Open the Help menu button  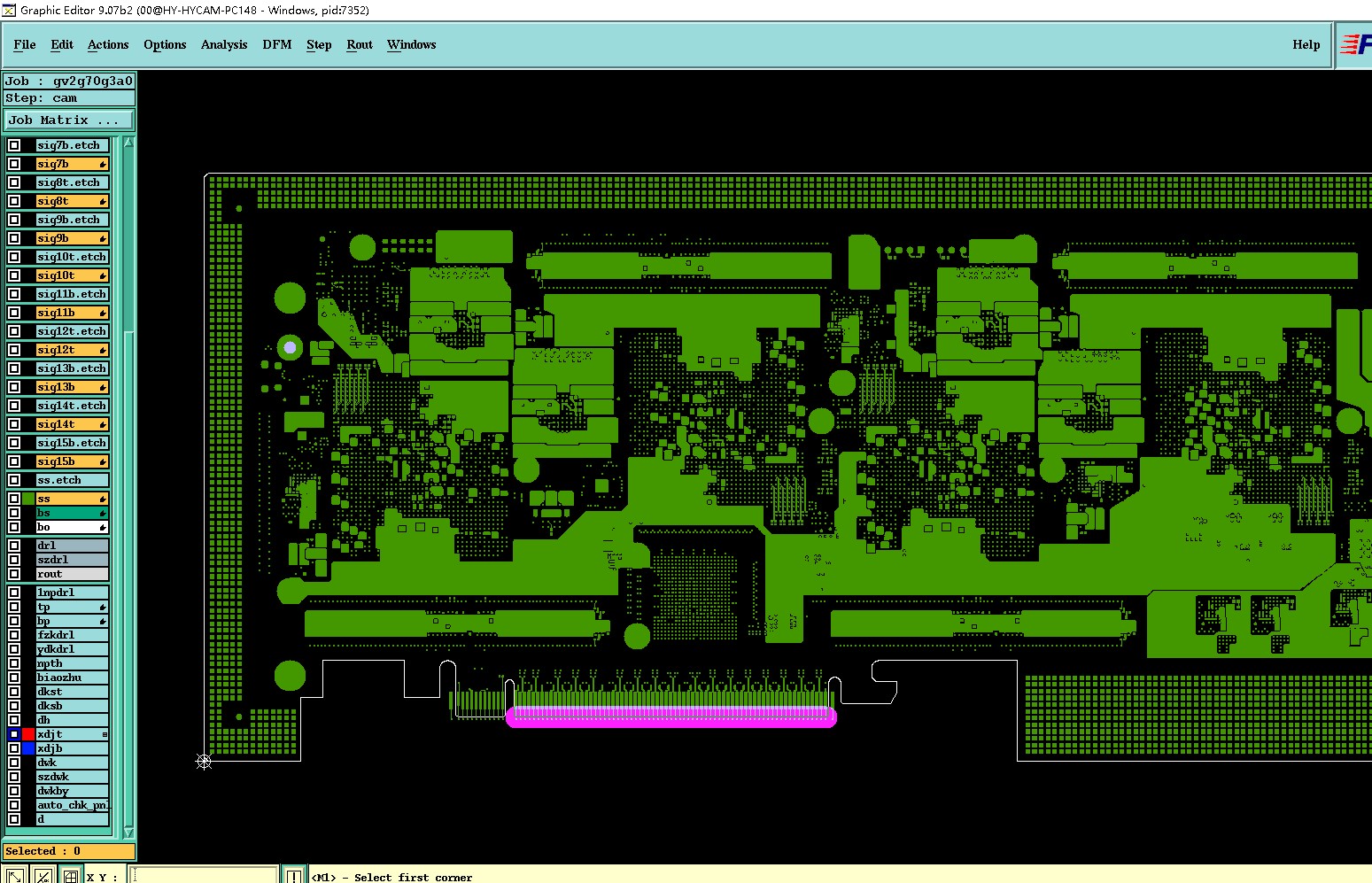coord(1306,44)
